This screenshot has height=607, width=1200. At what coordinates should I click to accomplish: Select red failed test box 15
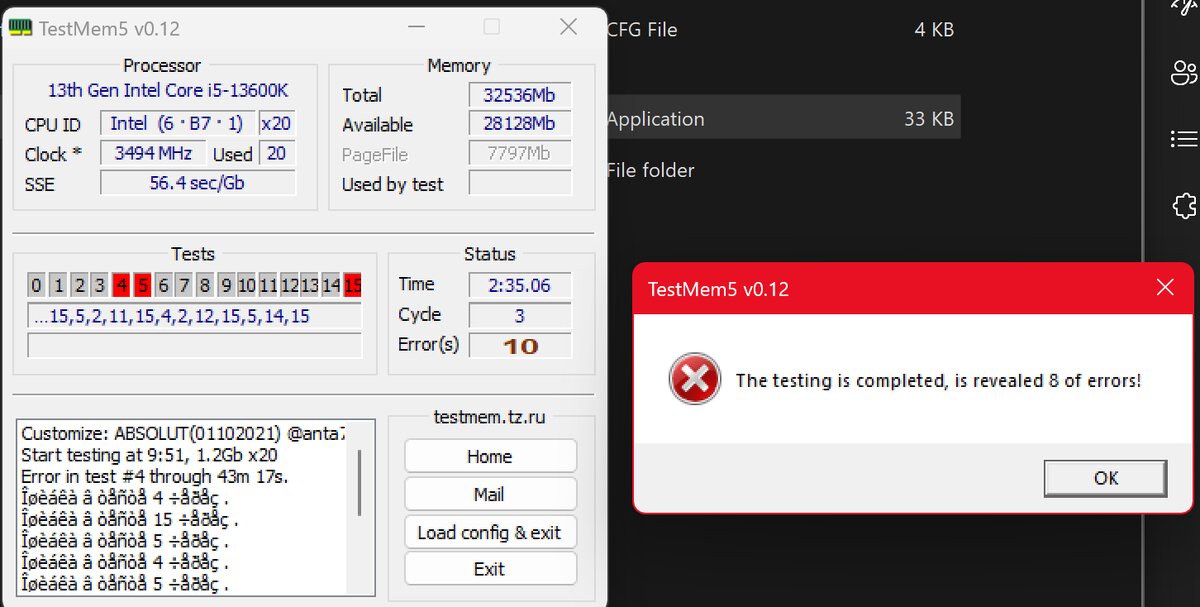[352, 285]
